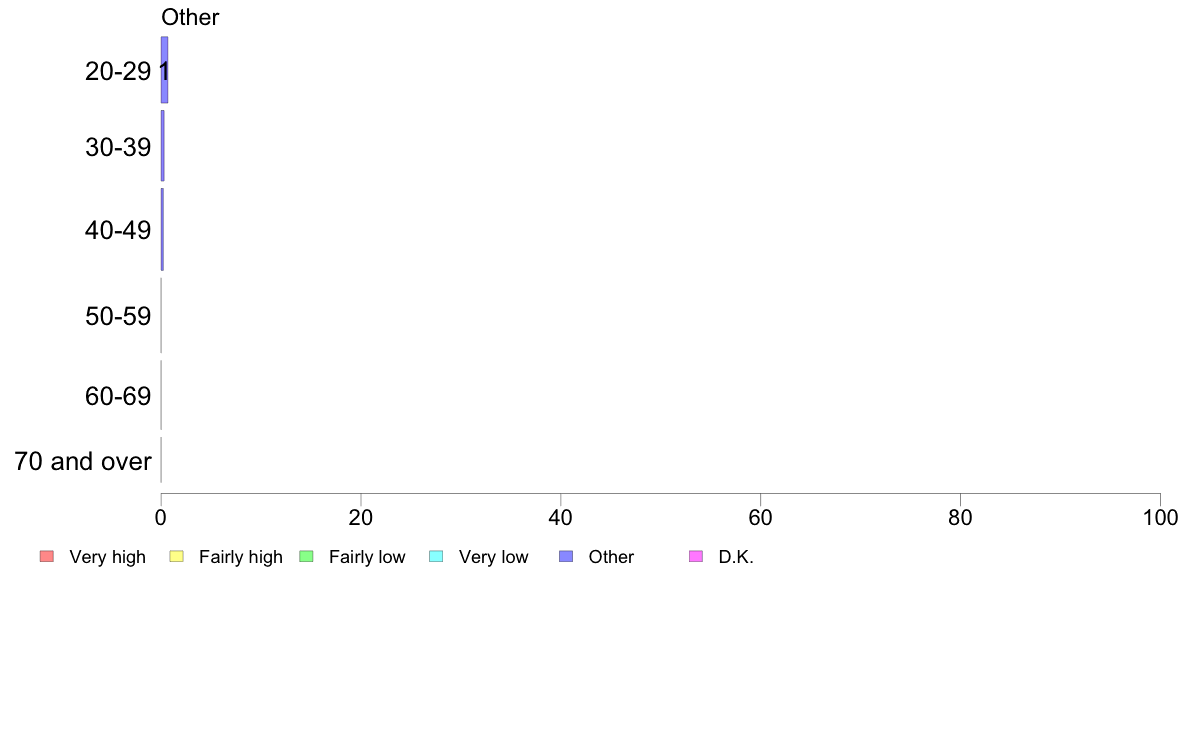The width and height of the screenshot is (1188, 736).
Task: Click the 70 and over label
Action: click(83, 461)
